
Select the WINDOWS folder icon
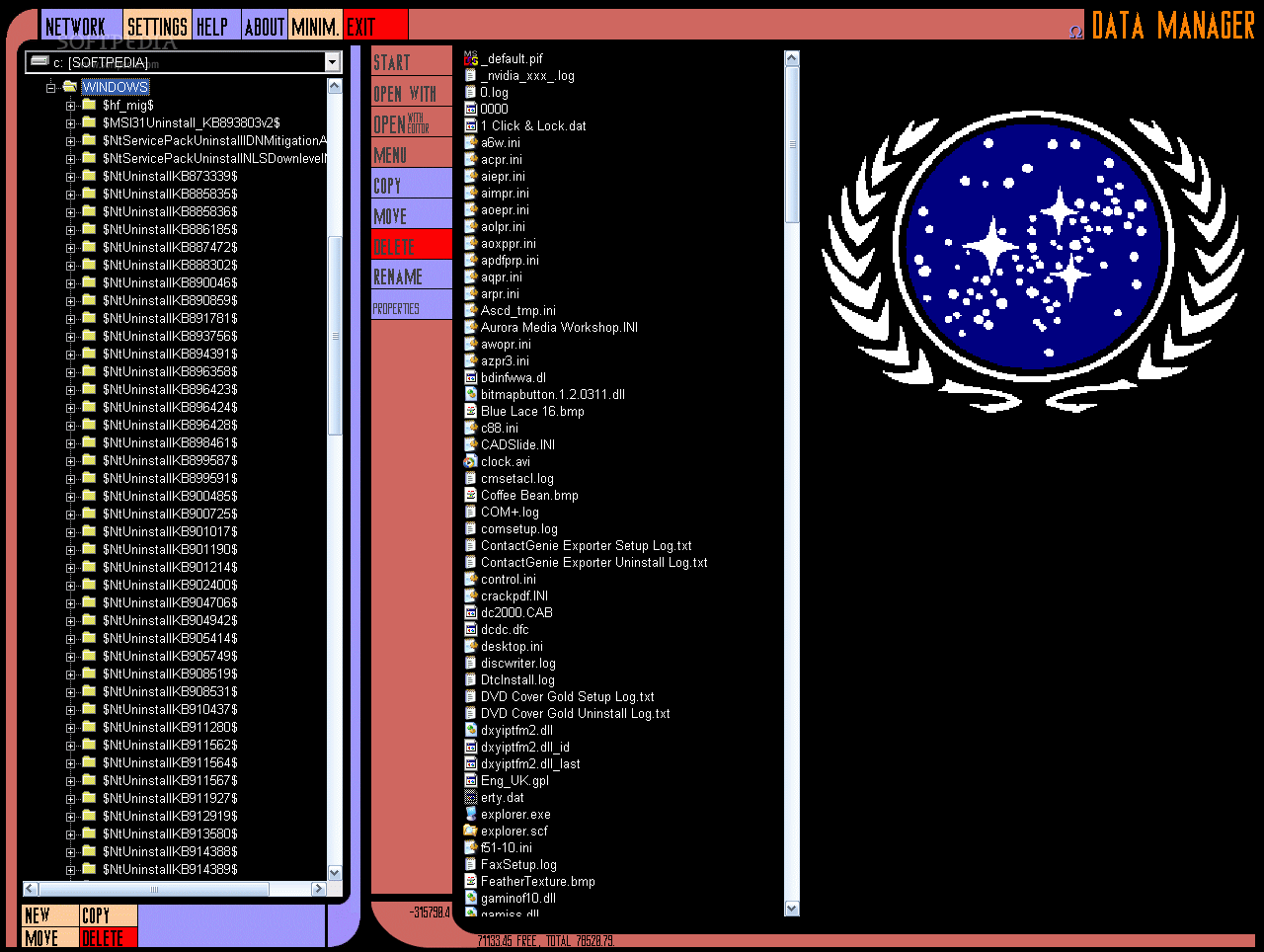tap(69, 87)
